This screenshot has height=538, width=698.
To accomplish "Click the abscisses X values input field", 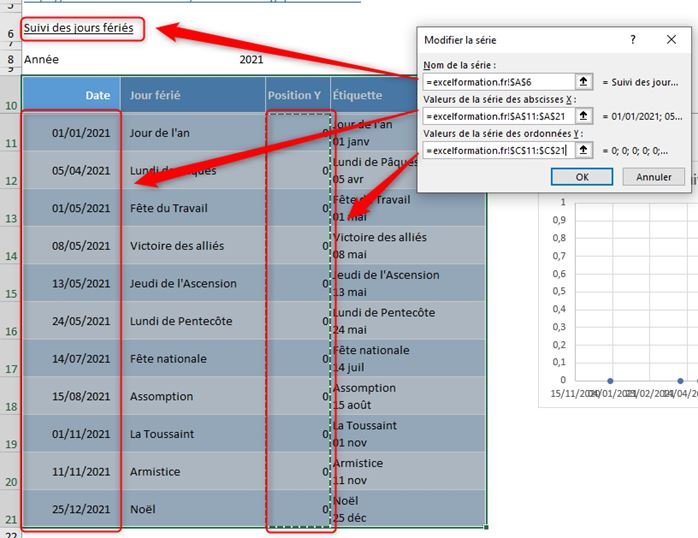I will 498,116.
